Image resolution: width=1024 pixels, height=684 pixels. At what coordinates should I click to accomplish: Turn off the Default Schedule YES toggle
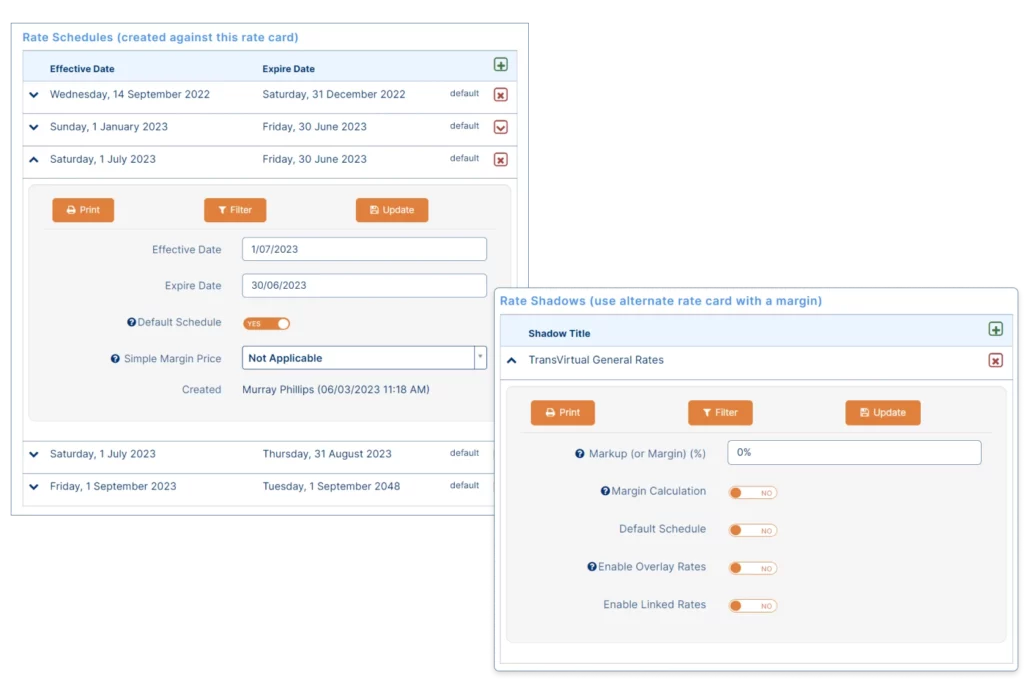tap(267, 323)
